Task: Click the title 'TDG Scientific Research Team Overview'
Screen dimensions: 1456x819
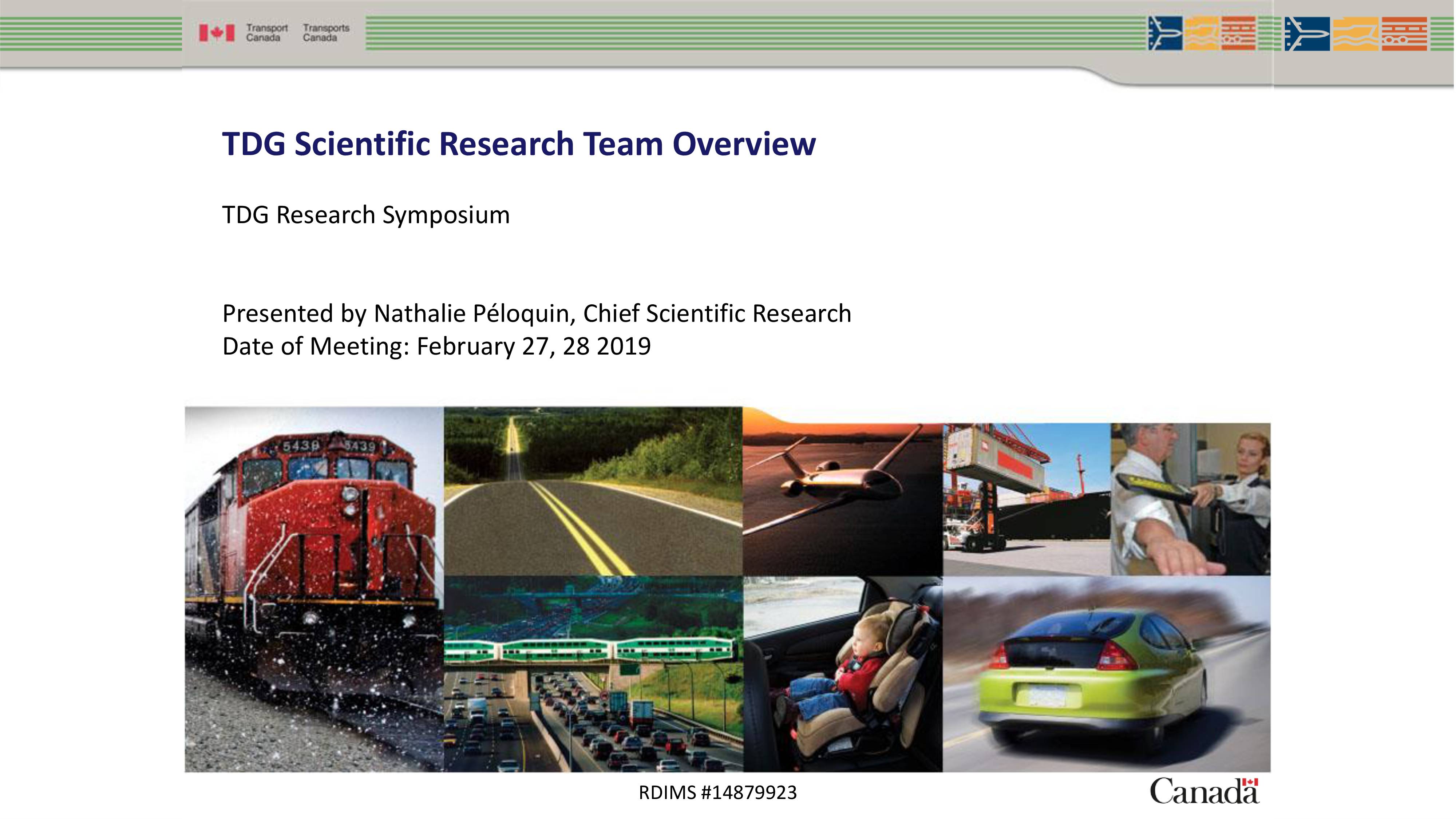Action: [519, 143]
